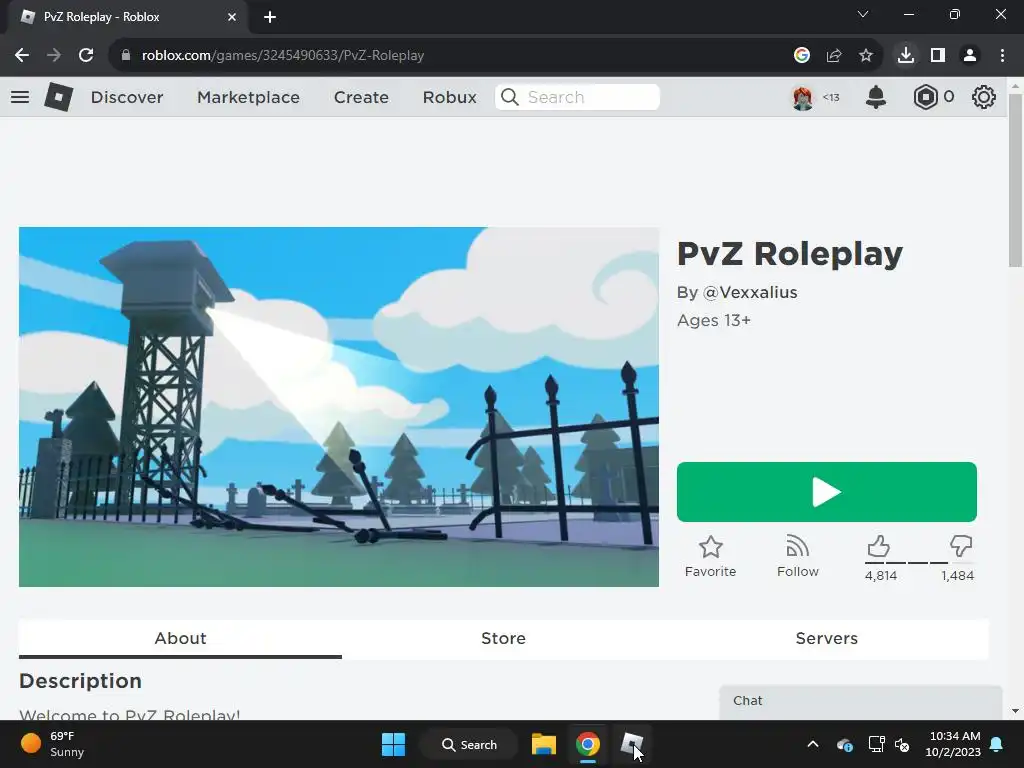
Task: Open the Marketplace page
Action: [x=248, y=97]
